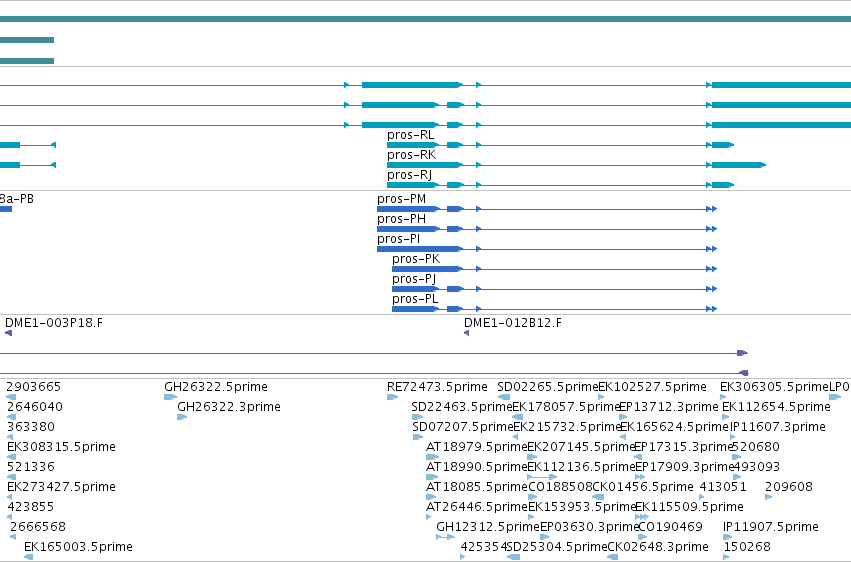
Task: Select the EST entry 2646040
Action: (x=35, y=407)
